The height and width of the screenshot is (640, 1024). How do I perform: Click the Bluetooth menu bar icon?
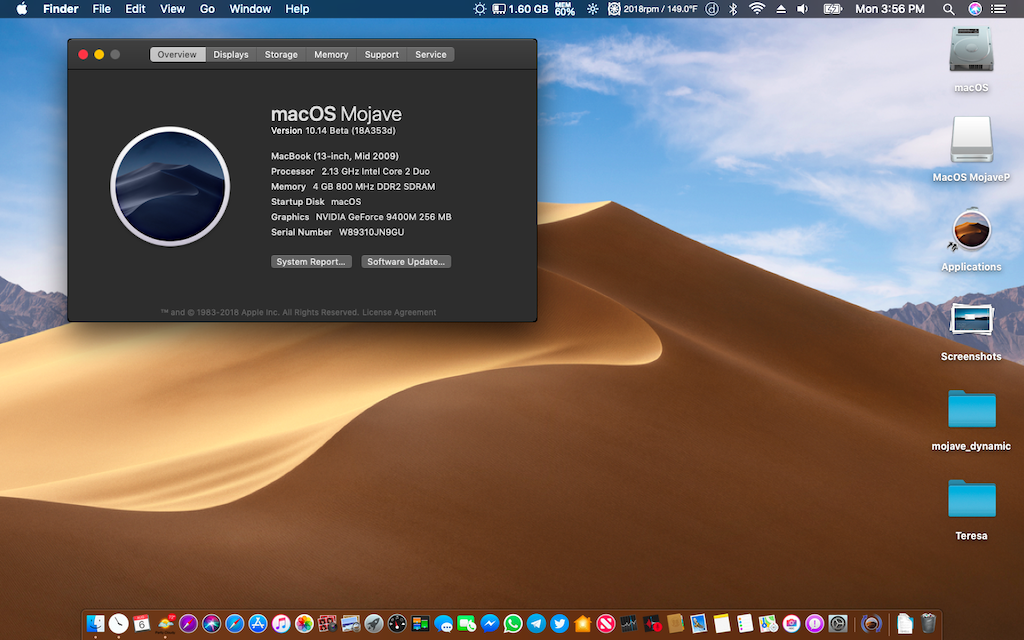733,8
